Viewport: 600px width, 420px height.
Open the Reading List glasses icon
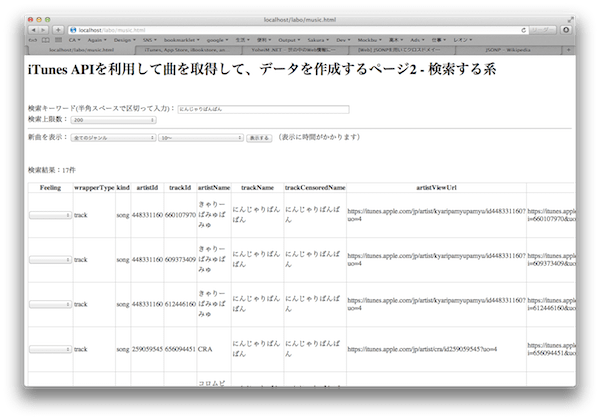[x=33, y=40]
